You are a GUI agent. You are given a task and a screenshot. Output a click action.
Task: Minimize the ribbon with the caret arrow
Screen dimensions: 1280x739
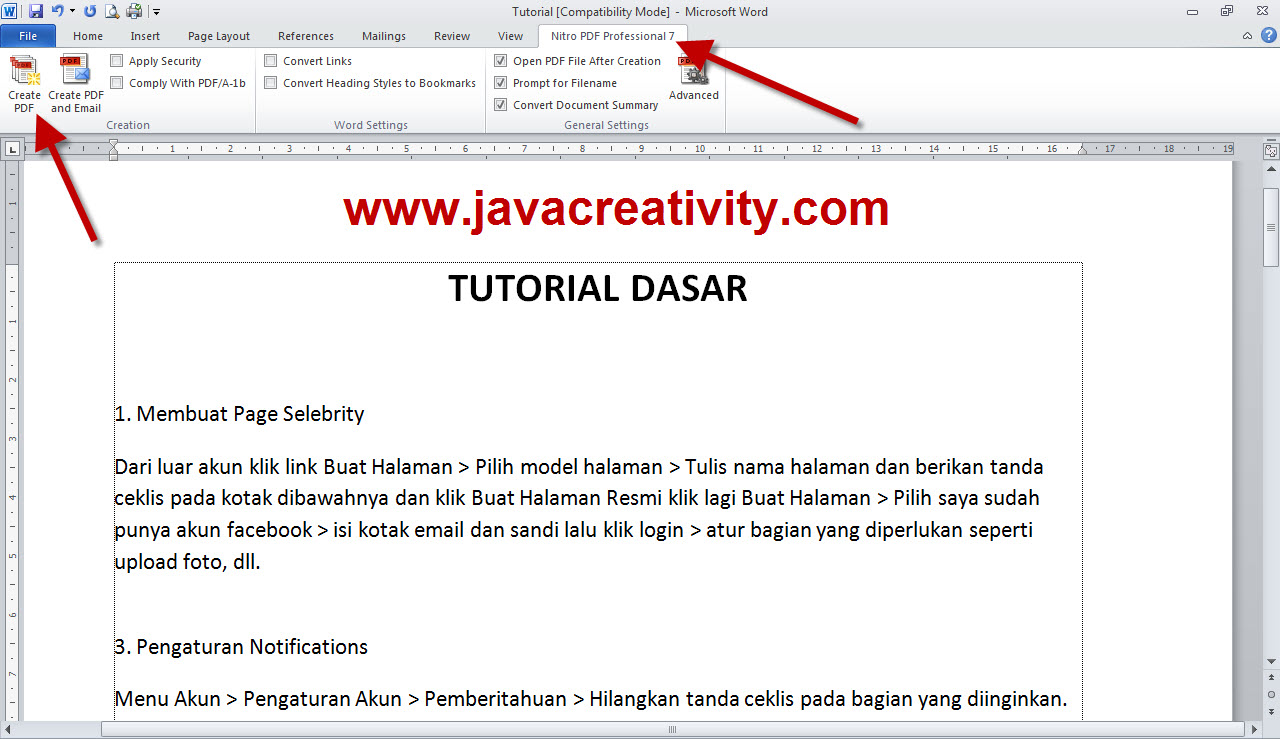[x=1247, y=35]
